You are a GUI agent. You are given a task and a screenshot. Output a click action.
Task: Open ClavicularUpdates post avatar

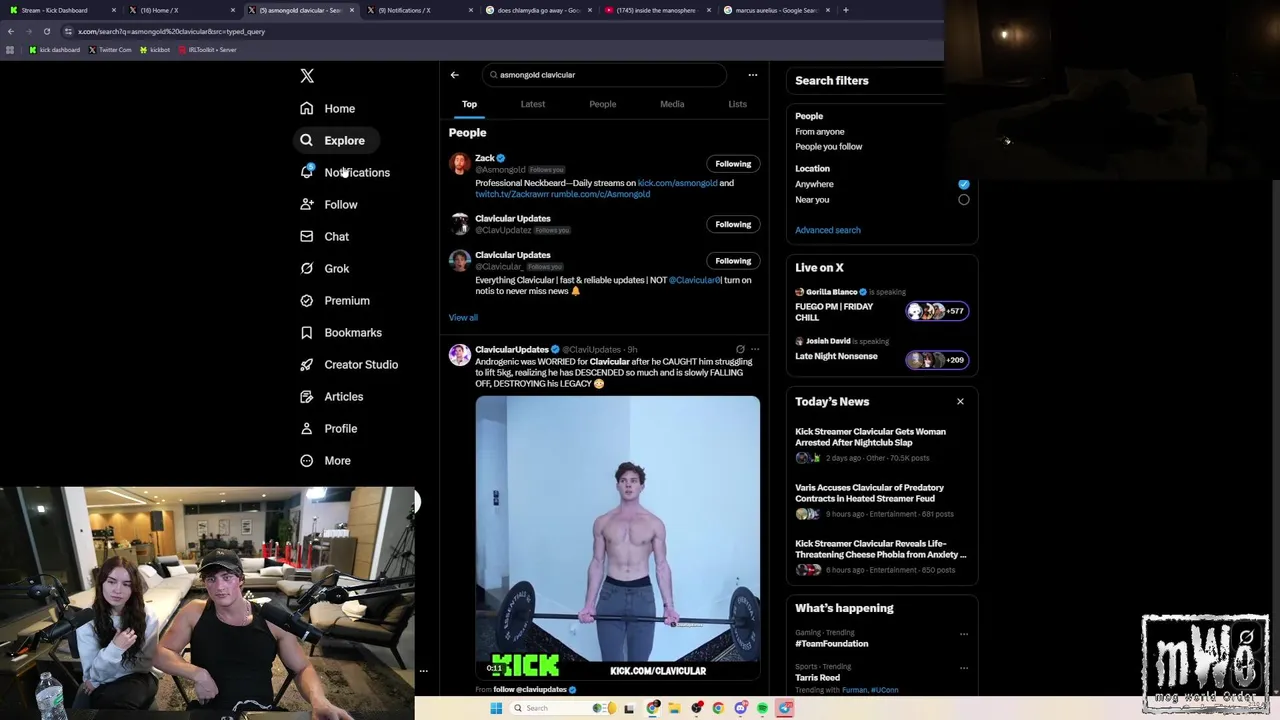pyautogui.click(x=460, y=355)
